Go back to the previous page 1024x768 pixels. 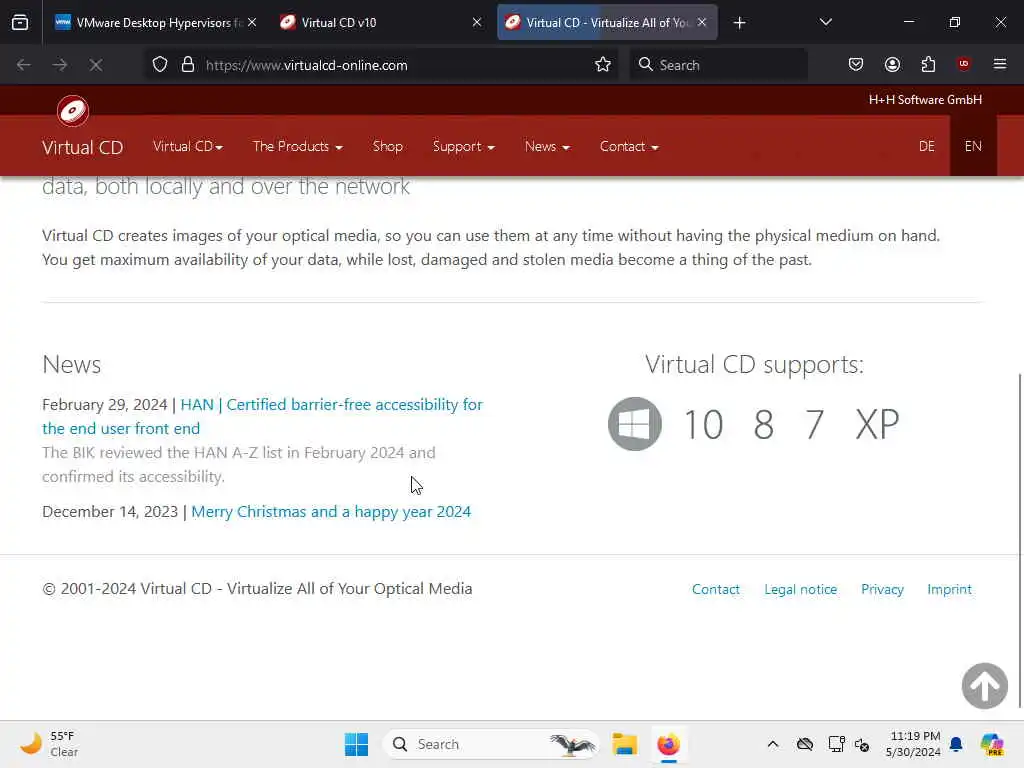tap(24, 65)
